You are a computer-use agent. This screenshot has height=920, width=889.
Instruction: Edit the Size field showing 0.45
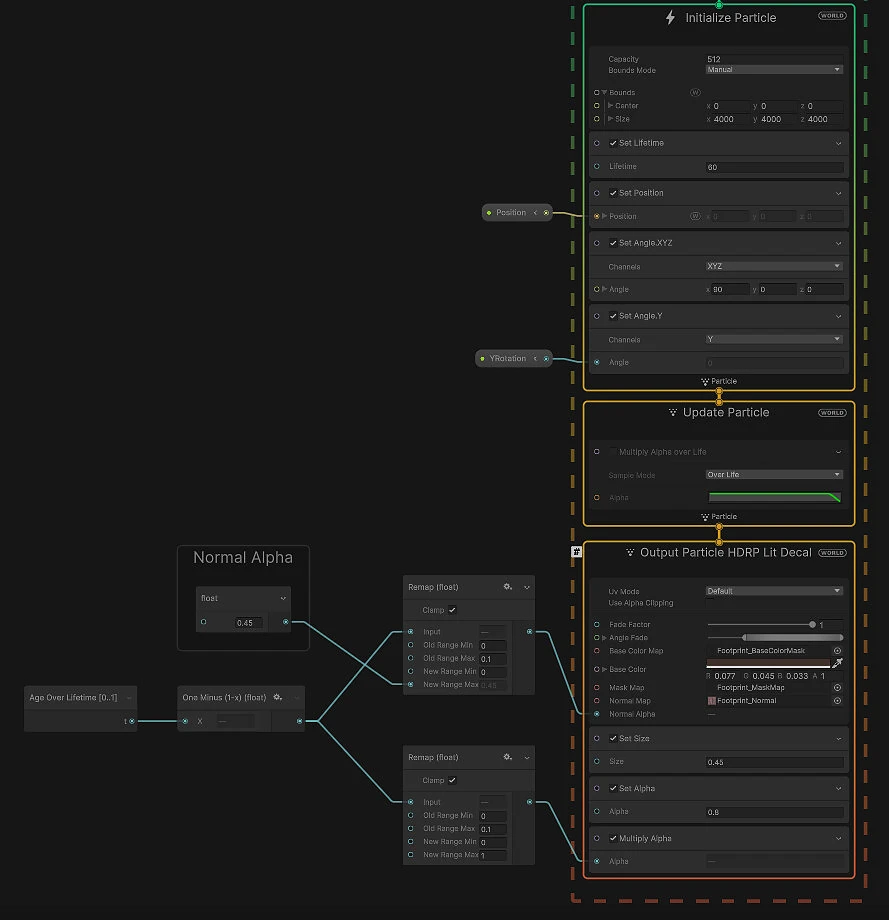775,762
